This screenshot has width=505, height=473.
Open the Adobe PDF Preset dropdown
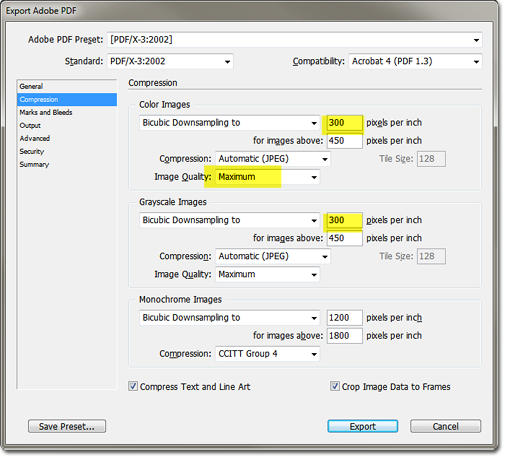294,40
